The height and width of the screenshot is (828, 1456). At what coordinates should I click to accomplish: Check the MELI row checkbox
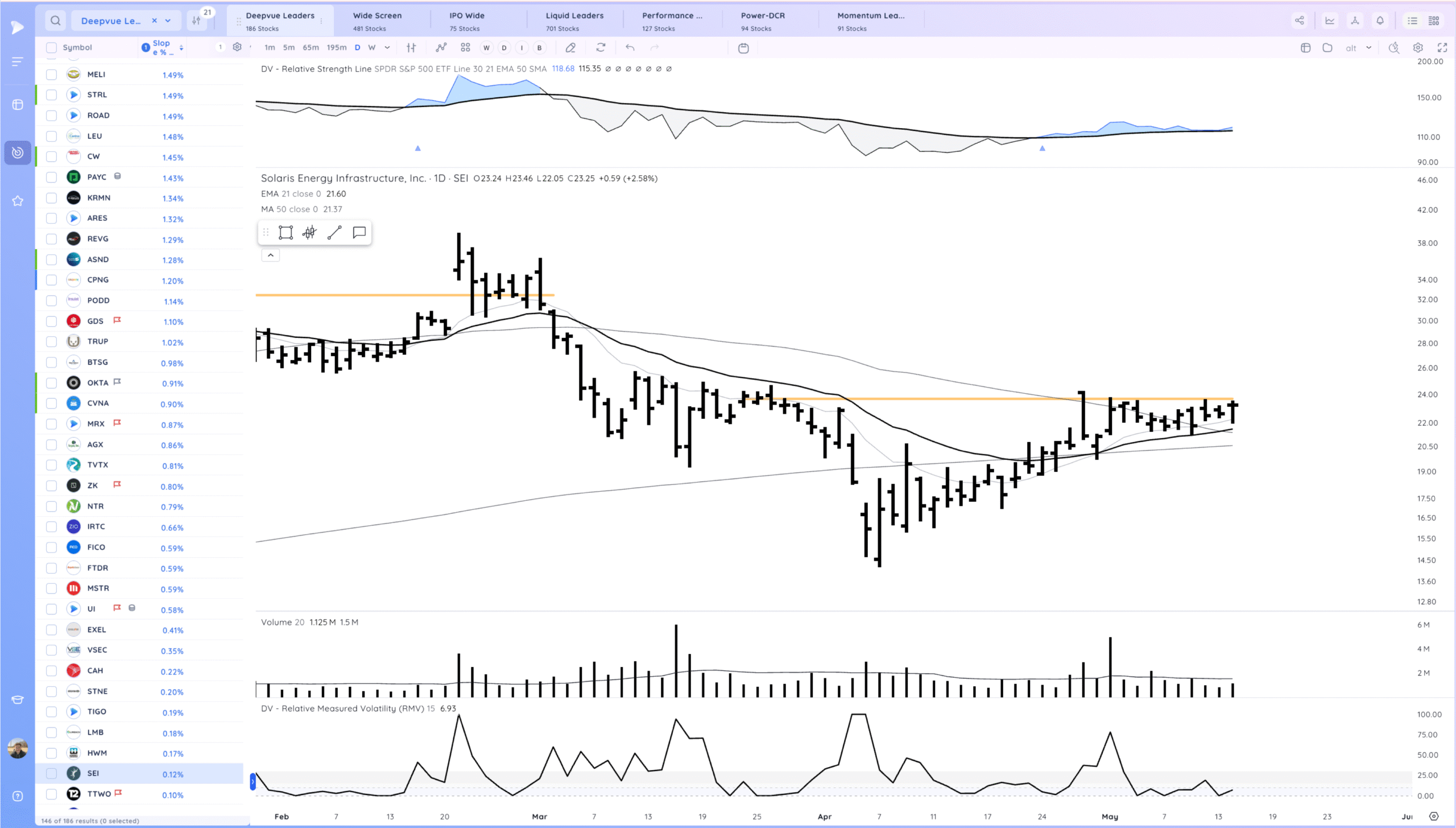52,75
